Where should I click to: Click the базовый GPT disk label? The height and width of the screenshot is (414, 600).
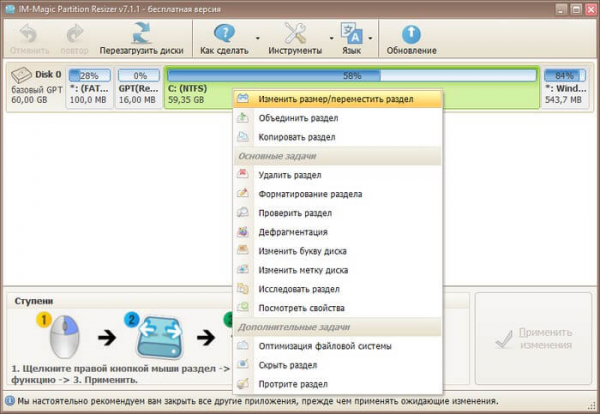coord(37,90)
